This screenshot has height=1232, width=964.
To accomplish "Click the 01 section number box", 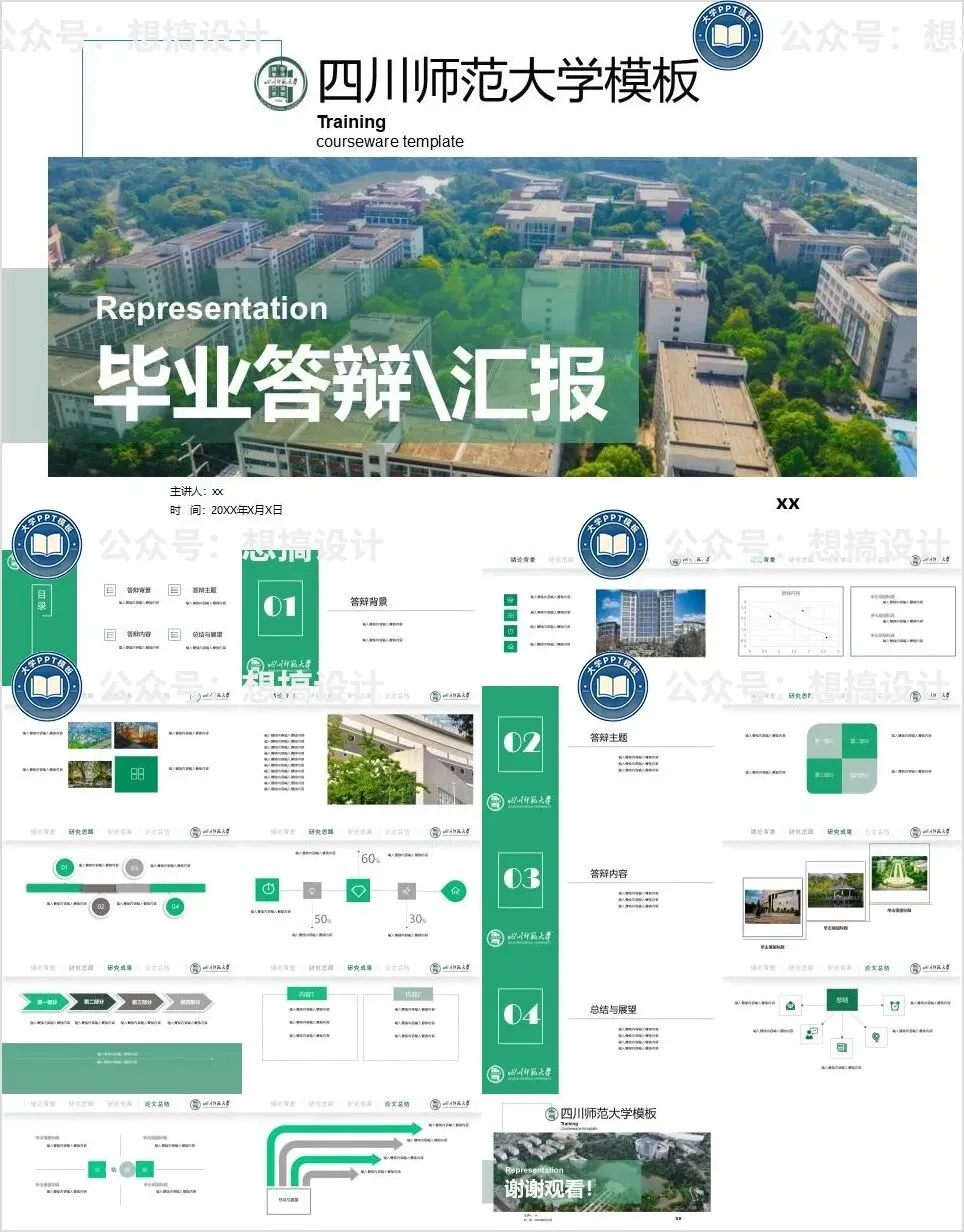I will [280, 606].
